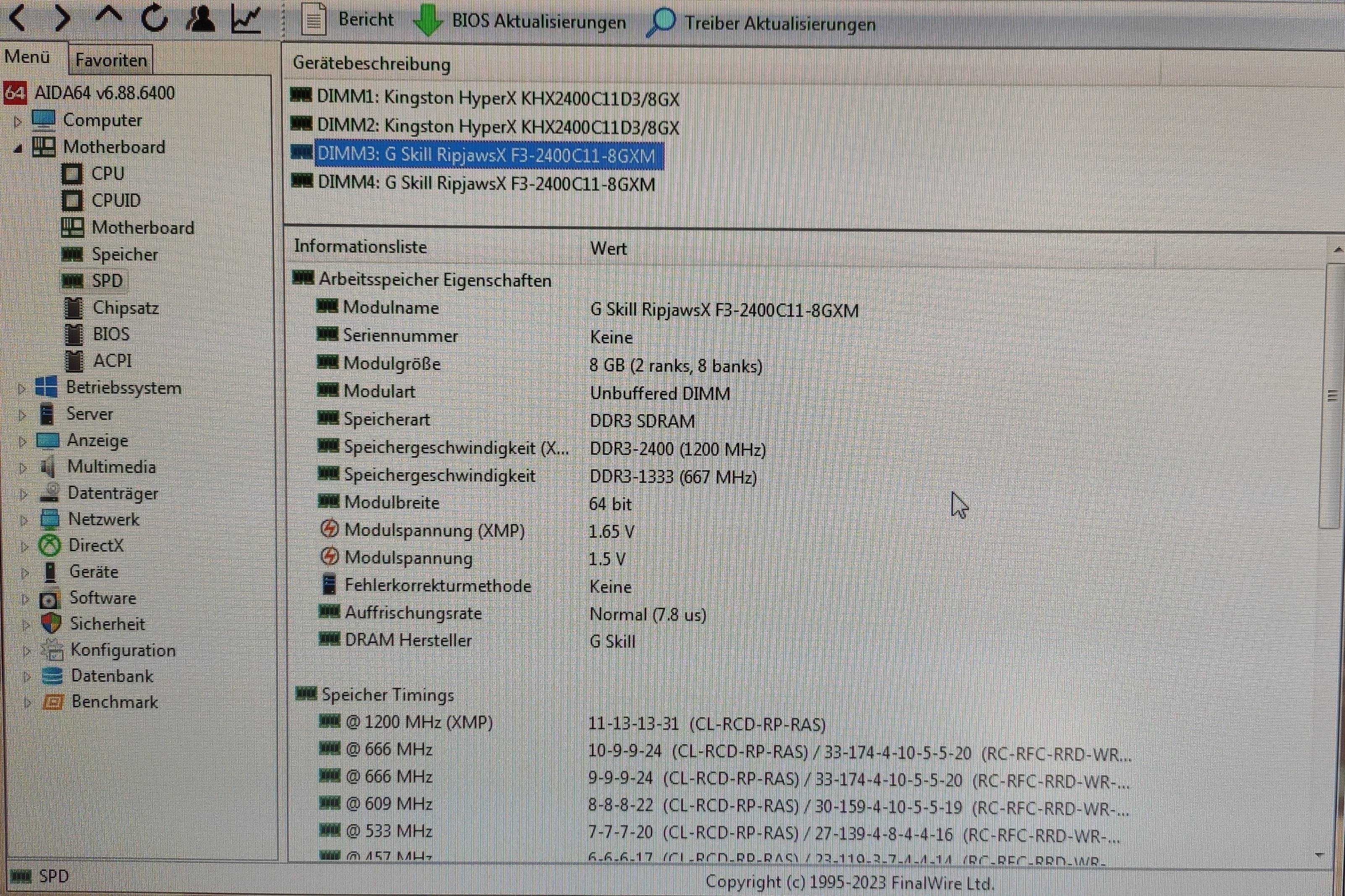The height and width of the screenshot is (896, 1345).
Task: Switch to the Favoriten tab
Action: point(111,60)
